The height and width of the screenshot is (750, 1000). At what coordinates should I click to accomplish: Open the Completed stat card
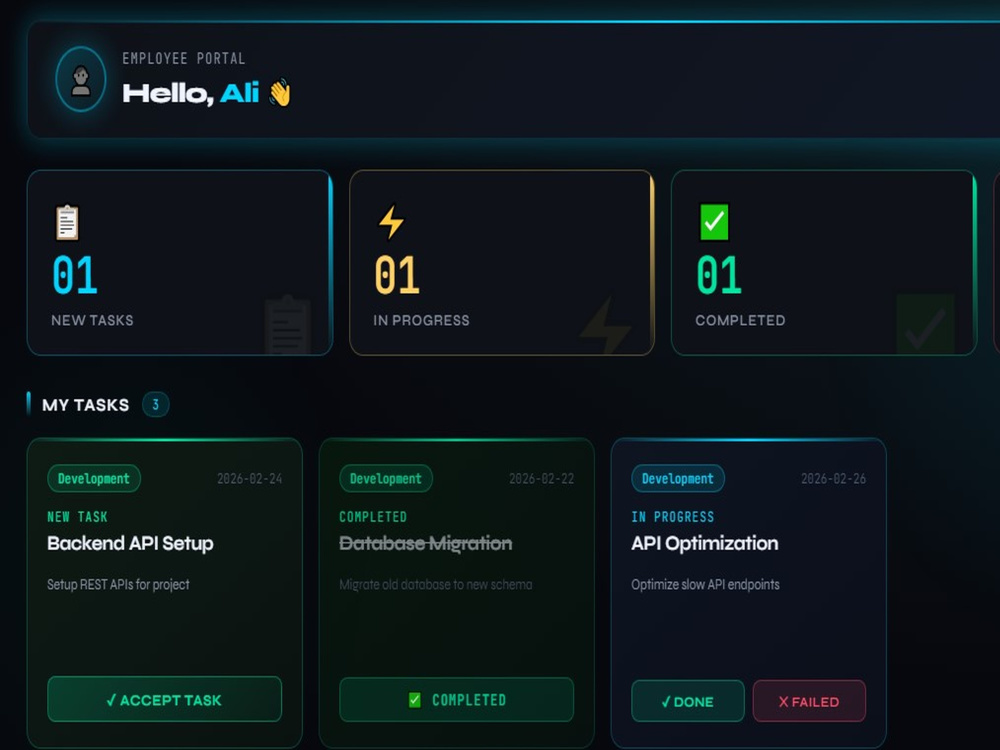(x=824, y=263)
